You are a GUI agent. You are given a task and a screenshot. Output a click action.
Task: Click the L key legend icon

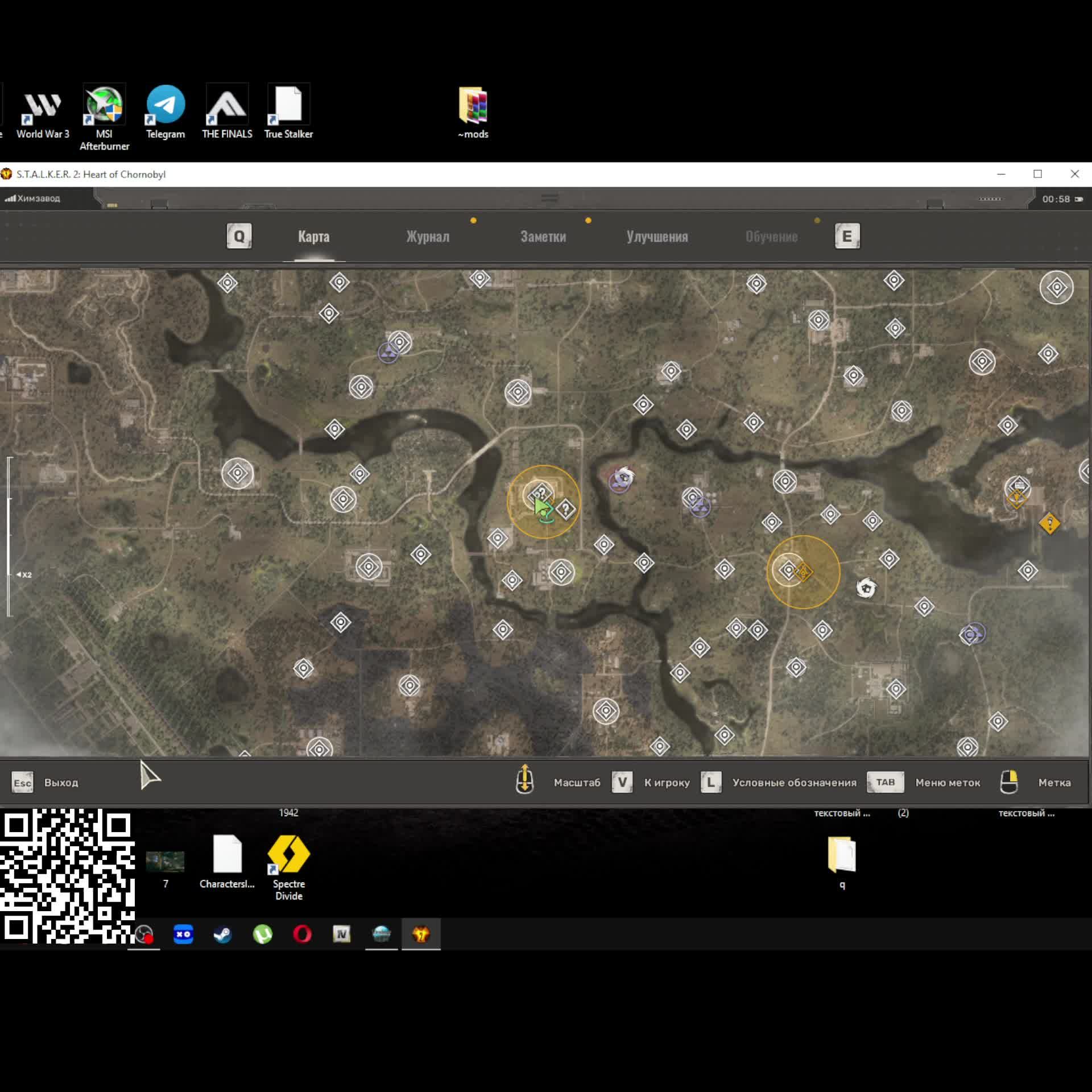[x=711, y=782]
